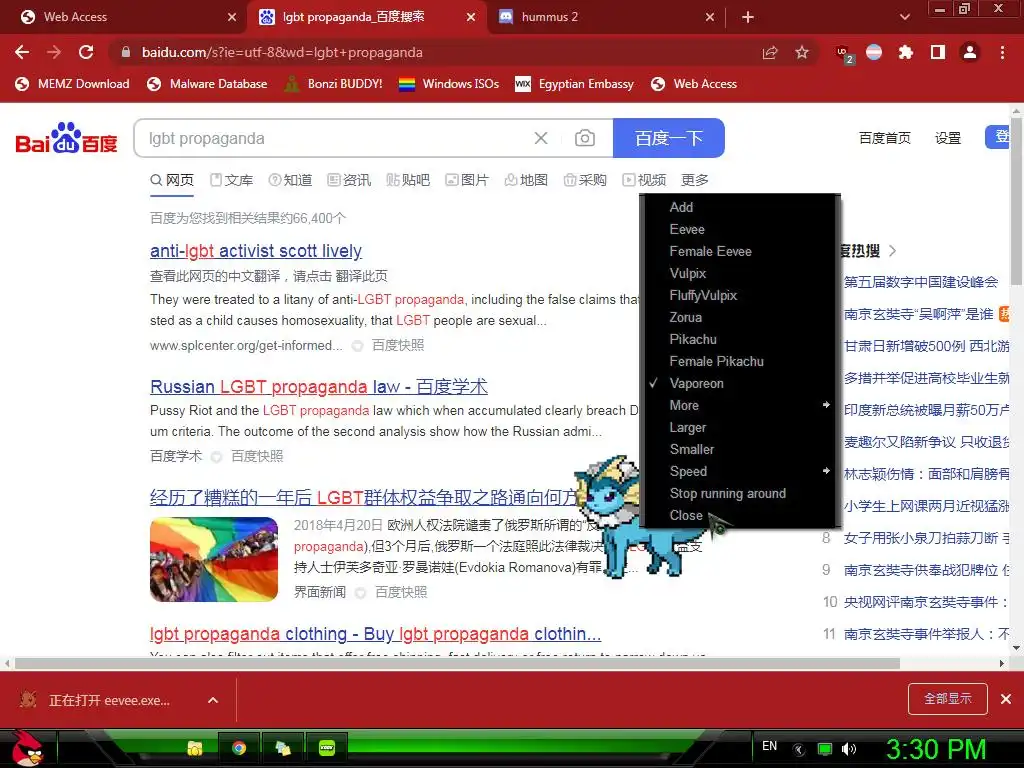
Task: Bookmark this page with the star icon
Action: click(802, 52)
